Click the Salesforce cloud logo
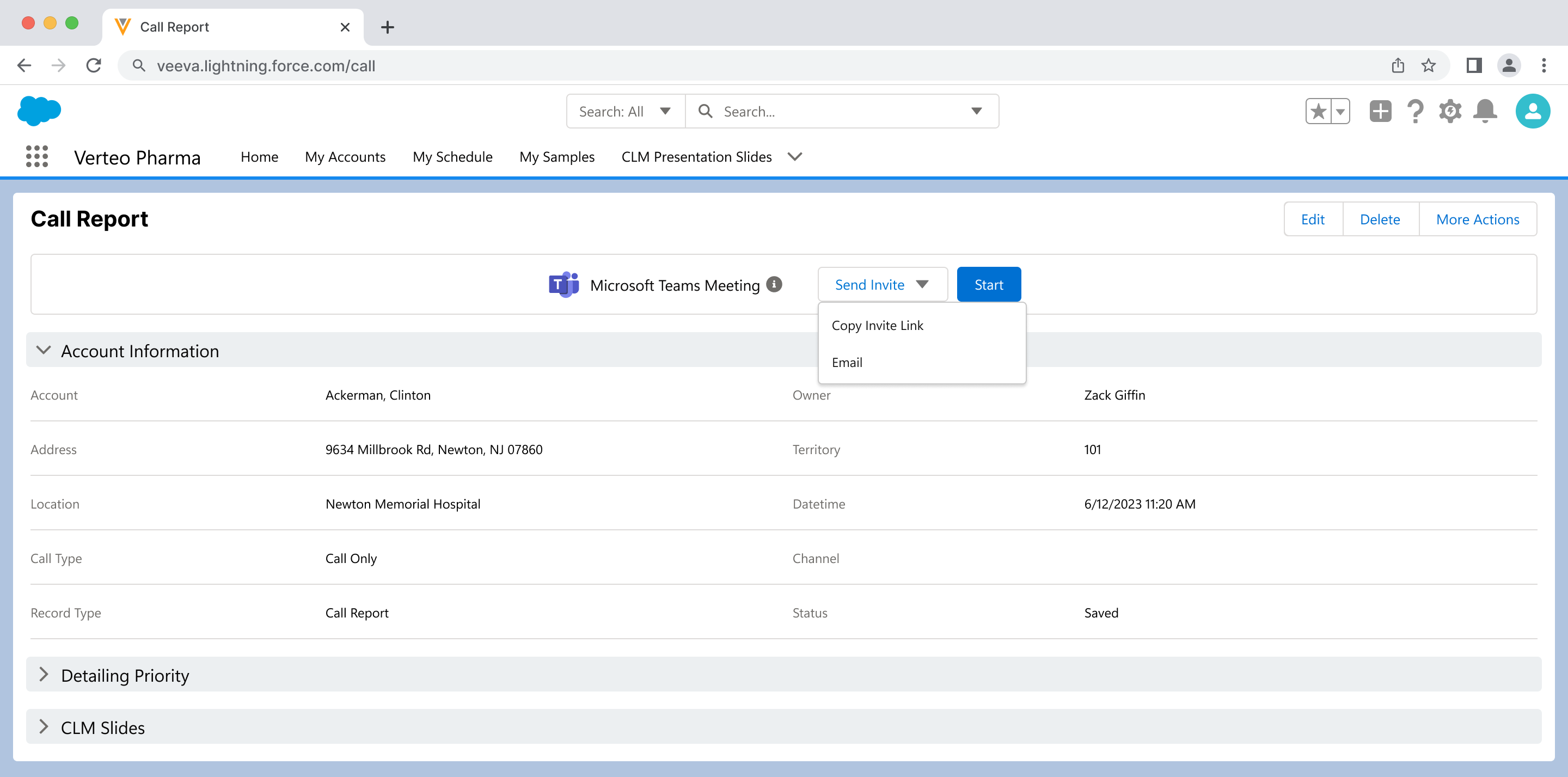Viewport: 1568px width, 777px height. (x=40, y=111)
